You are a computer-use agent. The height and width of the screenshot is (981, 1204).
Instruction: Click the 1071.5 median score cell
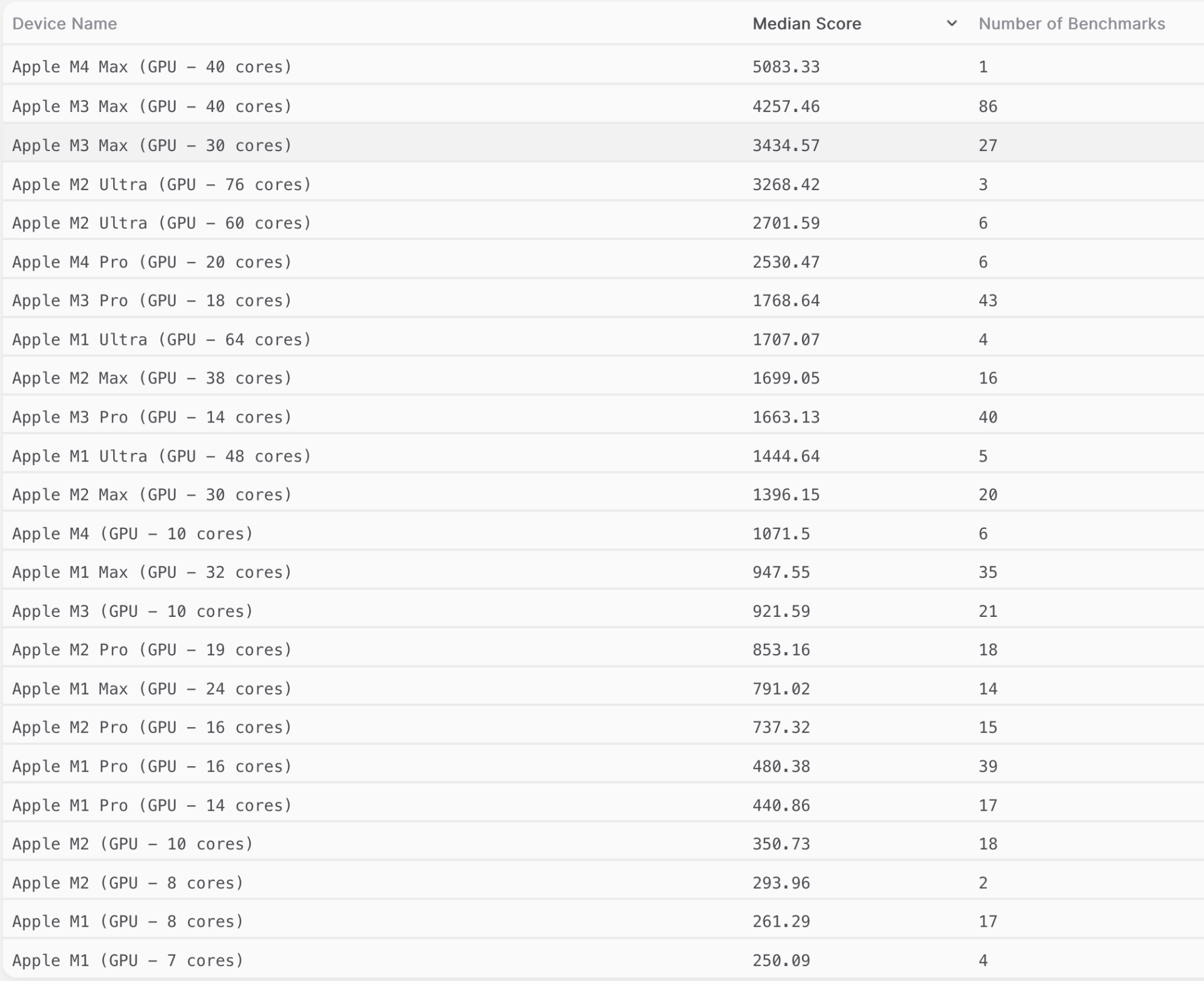click(x=781, y=534)
